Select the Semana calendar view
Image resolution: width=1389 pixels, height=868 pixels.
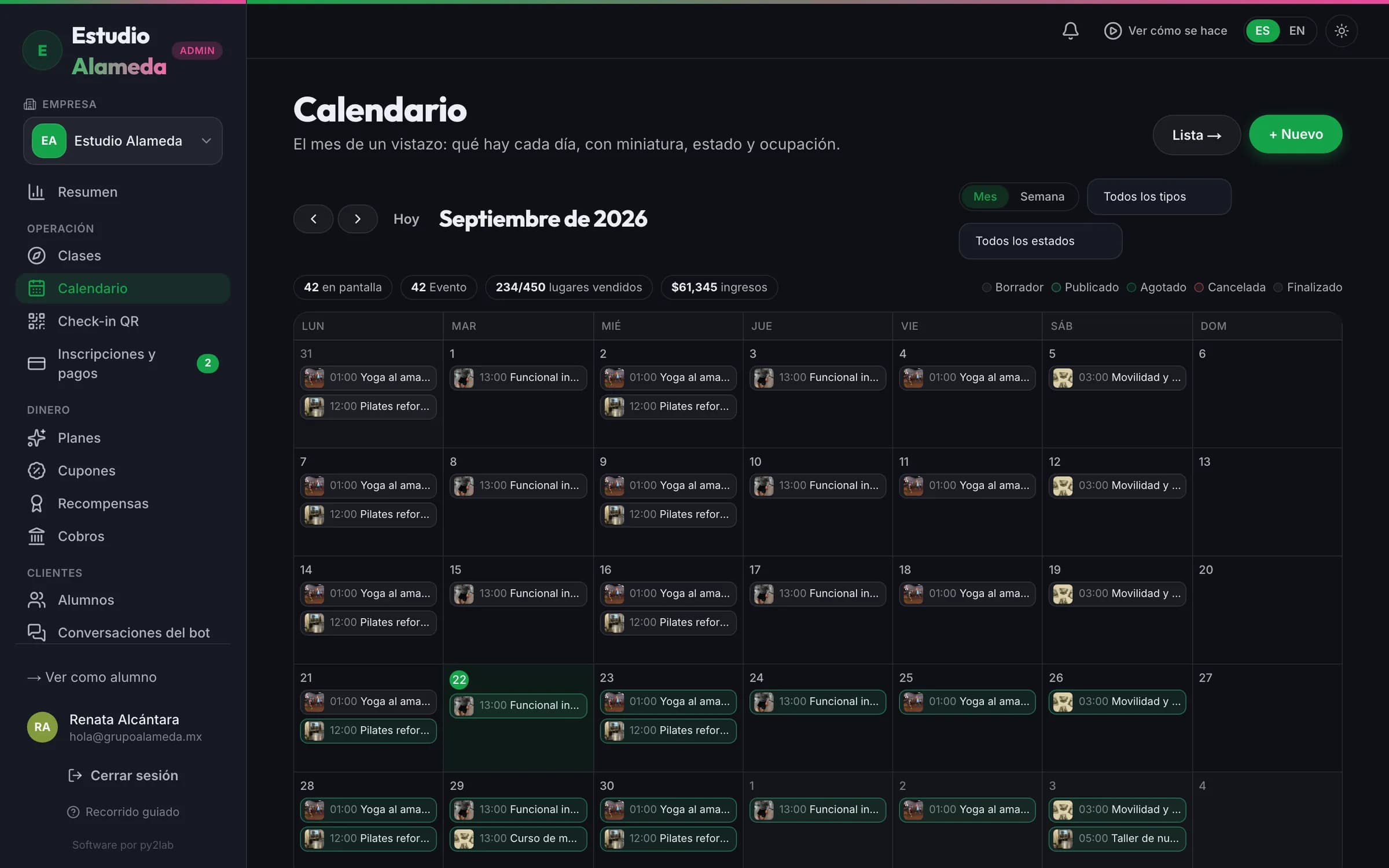coord(1042,197)
